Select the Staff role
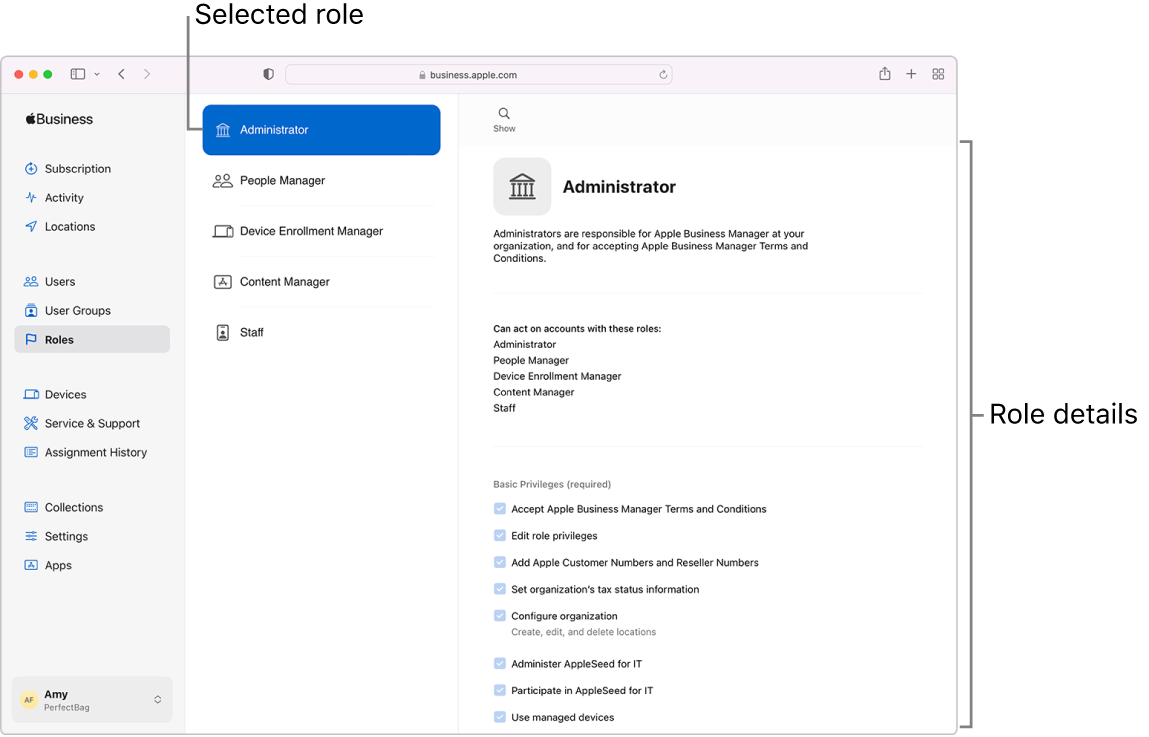This screenshot has height=737, width=1149. (251, 332)
